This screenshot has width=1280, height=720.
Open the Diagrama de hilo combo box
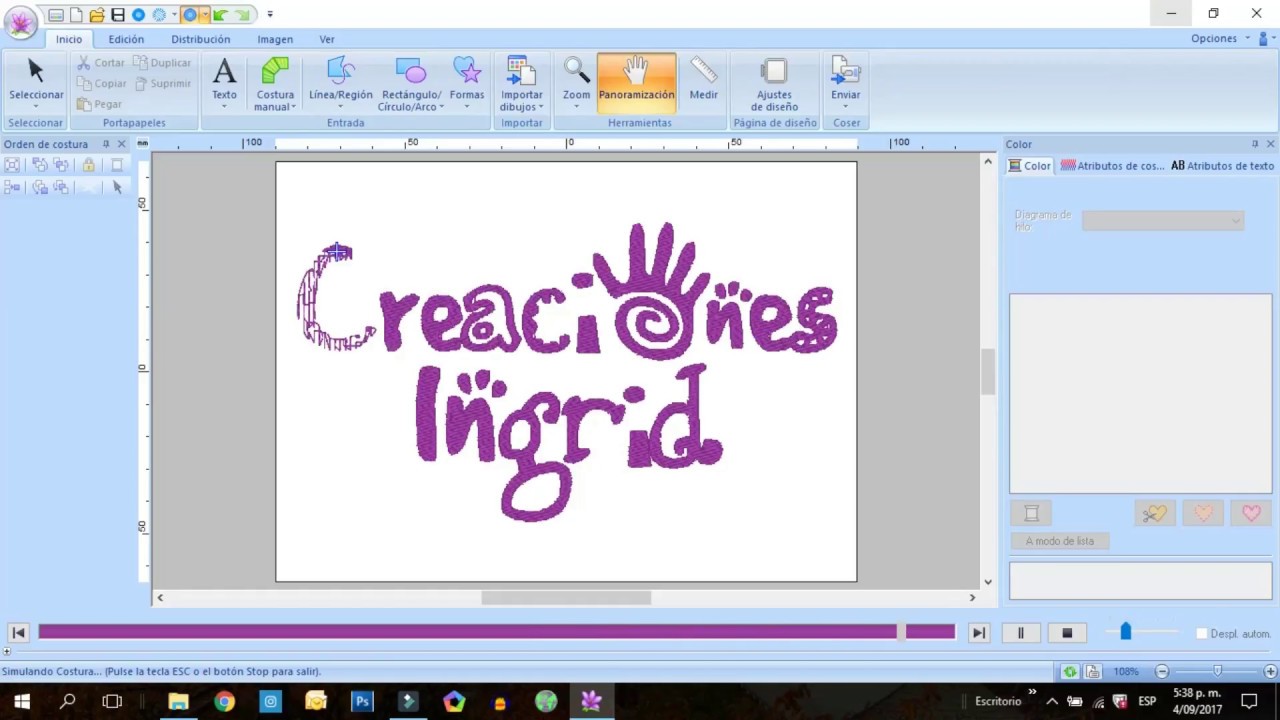click(1163, 220)
